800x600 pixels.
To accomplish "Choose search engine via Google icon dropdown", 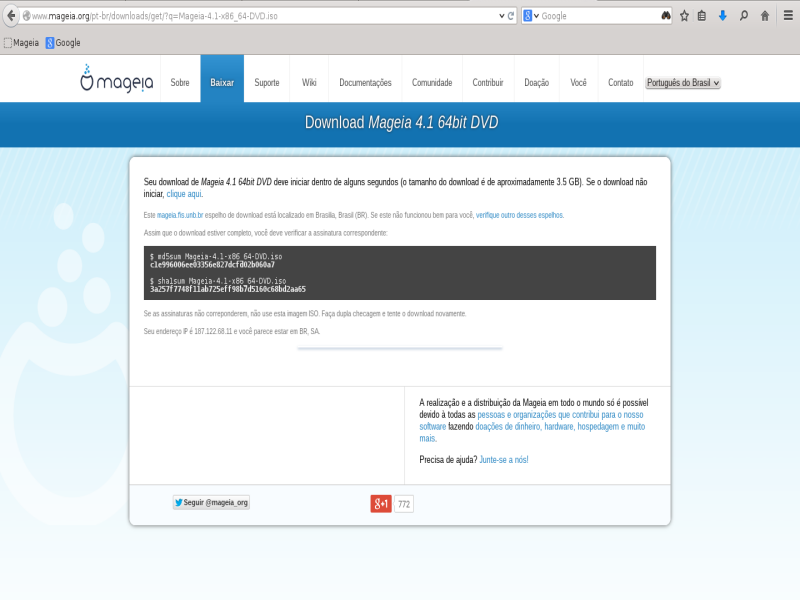I will coord(531,16).
